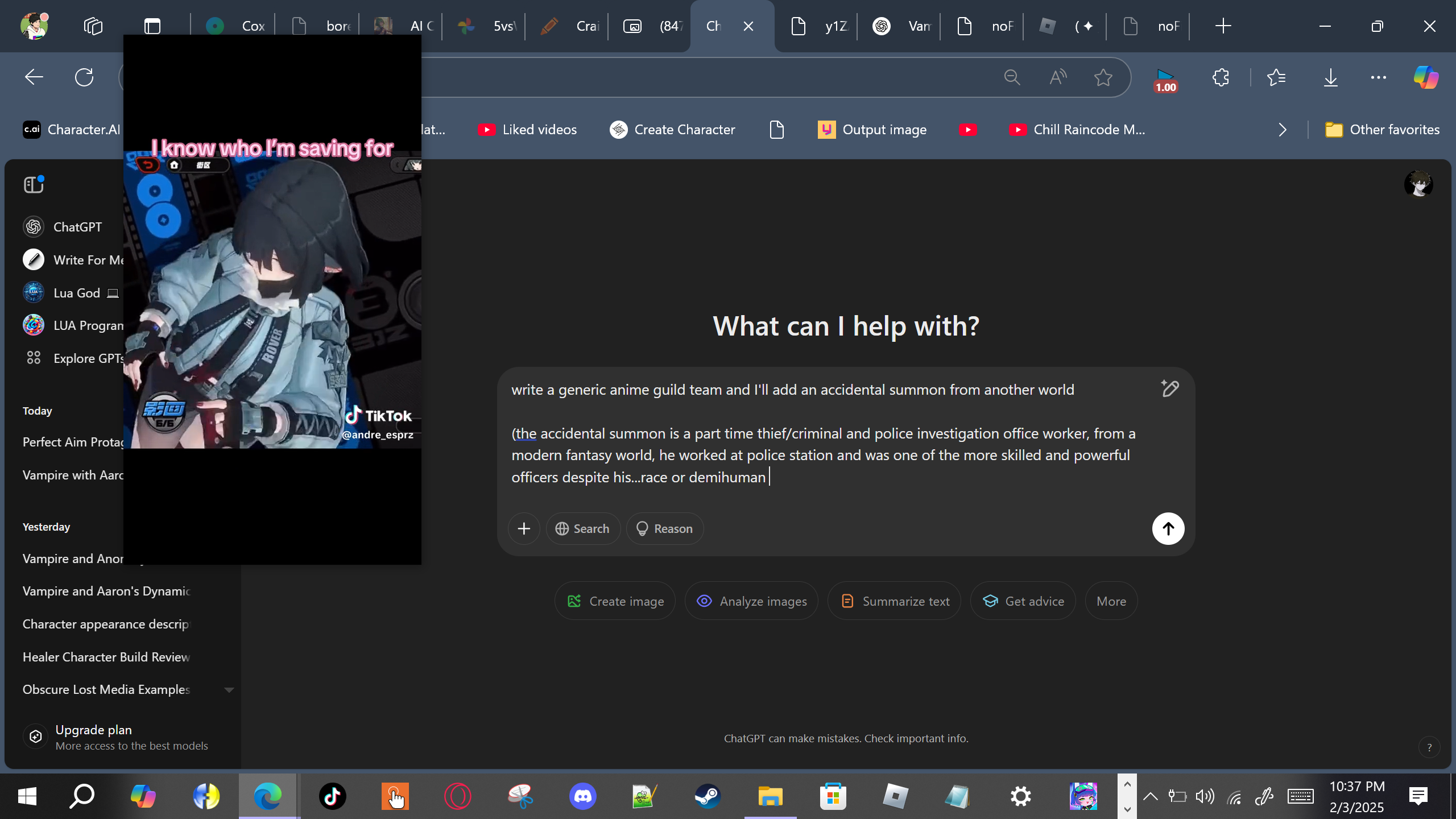The width and height of the screenshot is (1456, 819).
Task: Open the help question mark button
Action: [1429, 747]
